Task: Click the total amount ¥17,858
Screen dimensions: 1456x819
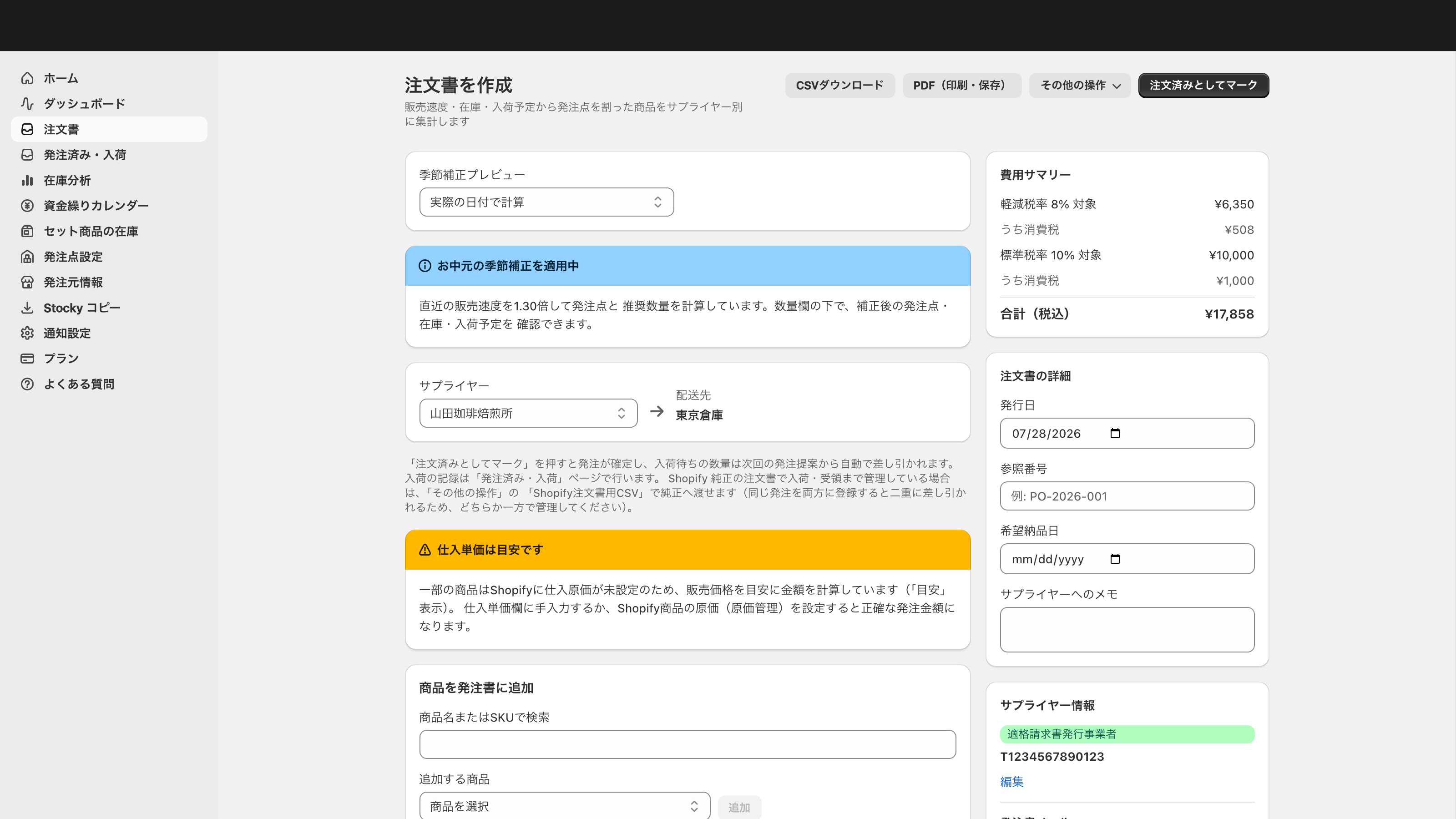Action: pos(1229,314)
